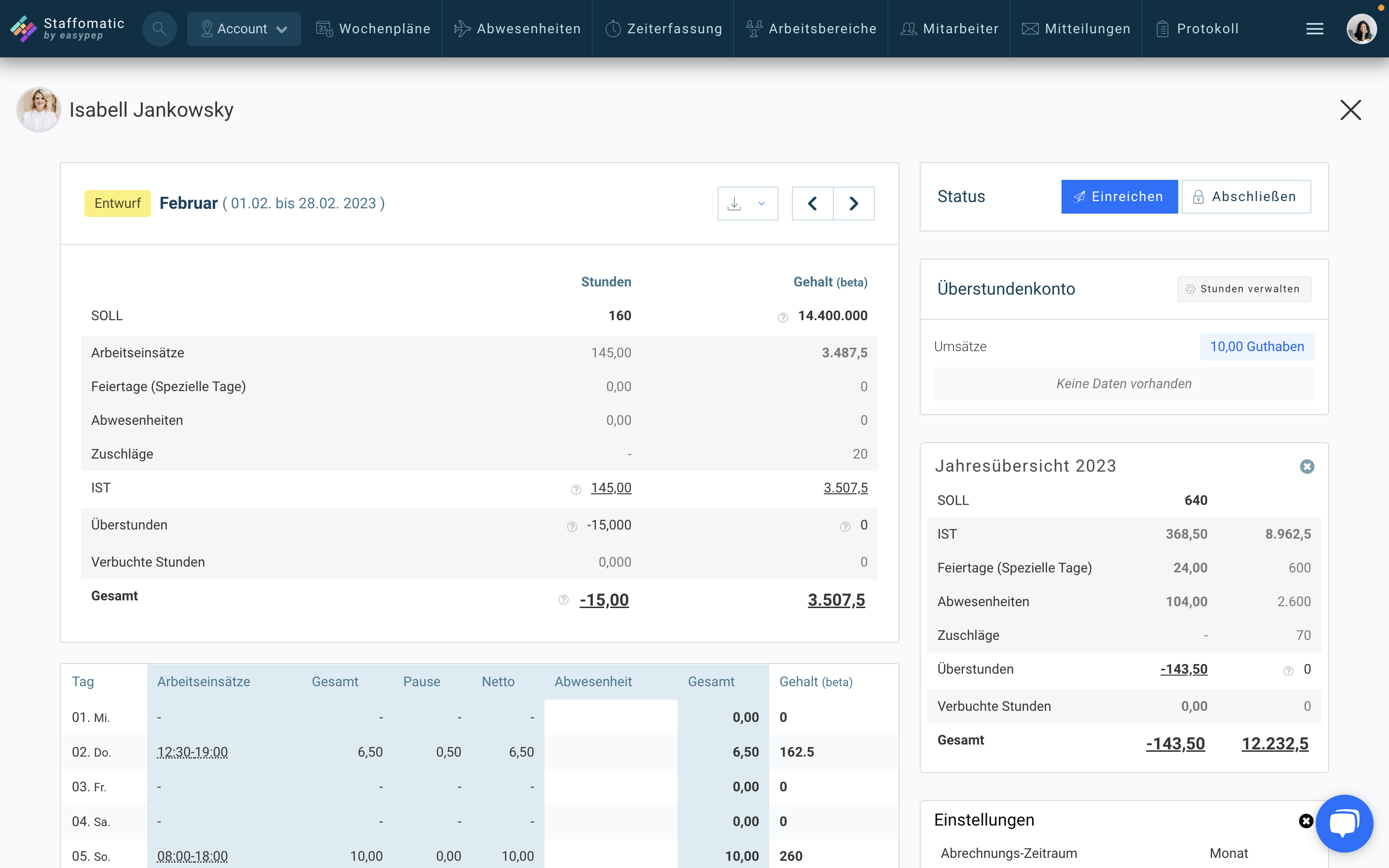This screenshot has height=868, width=1389.
Task: Click help icon next to Gesamt hours
Action: [564, 599]
